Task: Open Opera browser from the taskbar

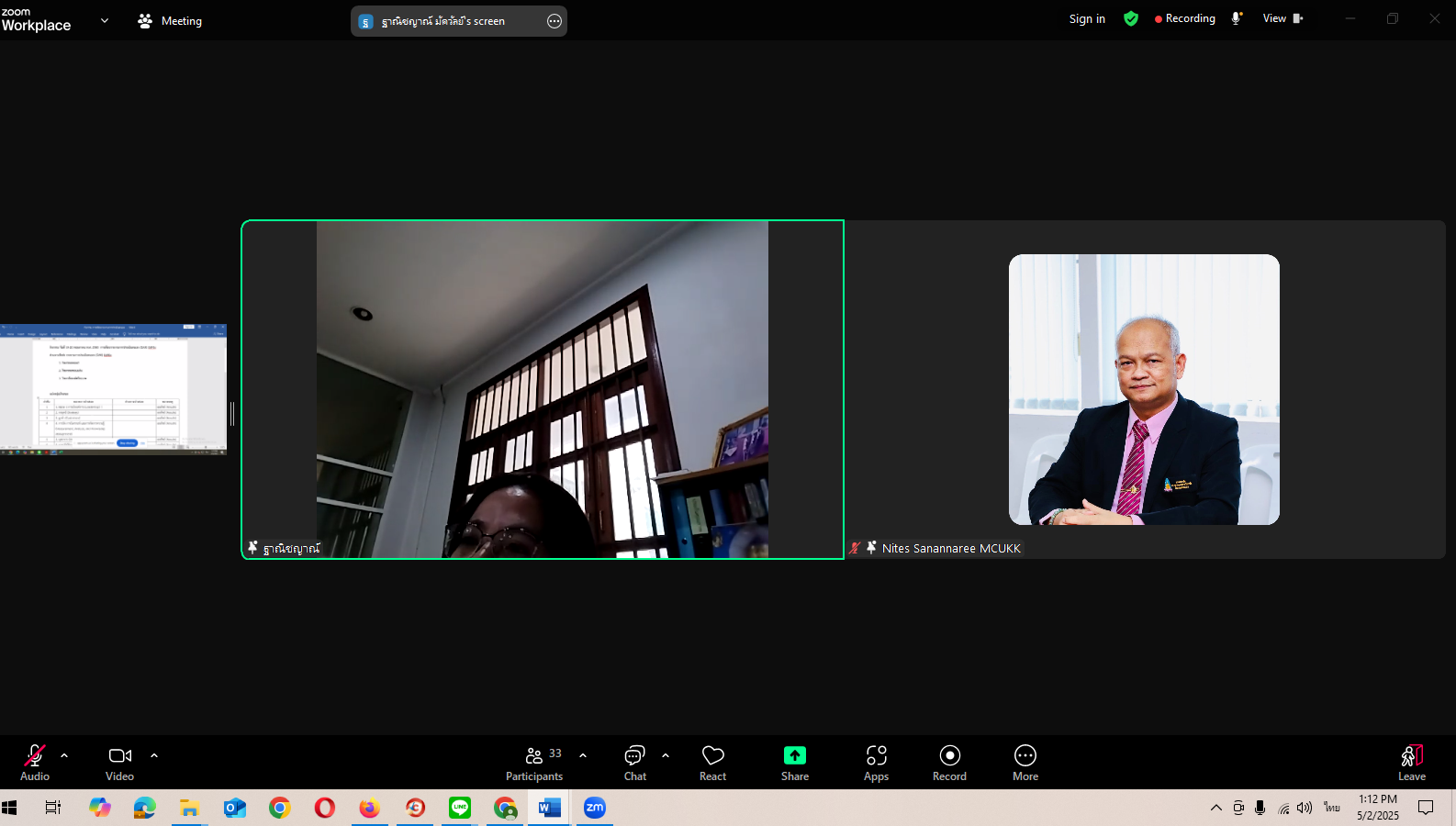Action: (x=325, y=808)
